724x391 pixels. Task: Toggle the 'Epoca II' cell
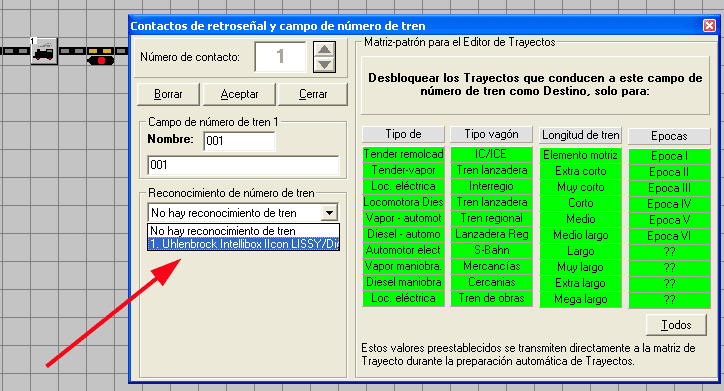(x=669, y=172)
